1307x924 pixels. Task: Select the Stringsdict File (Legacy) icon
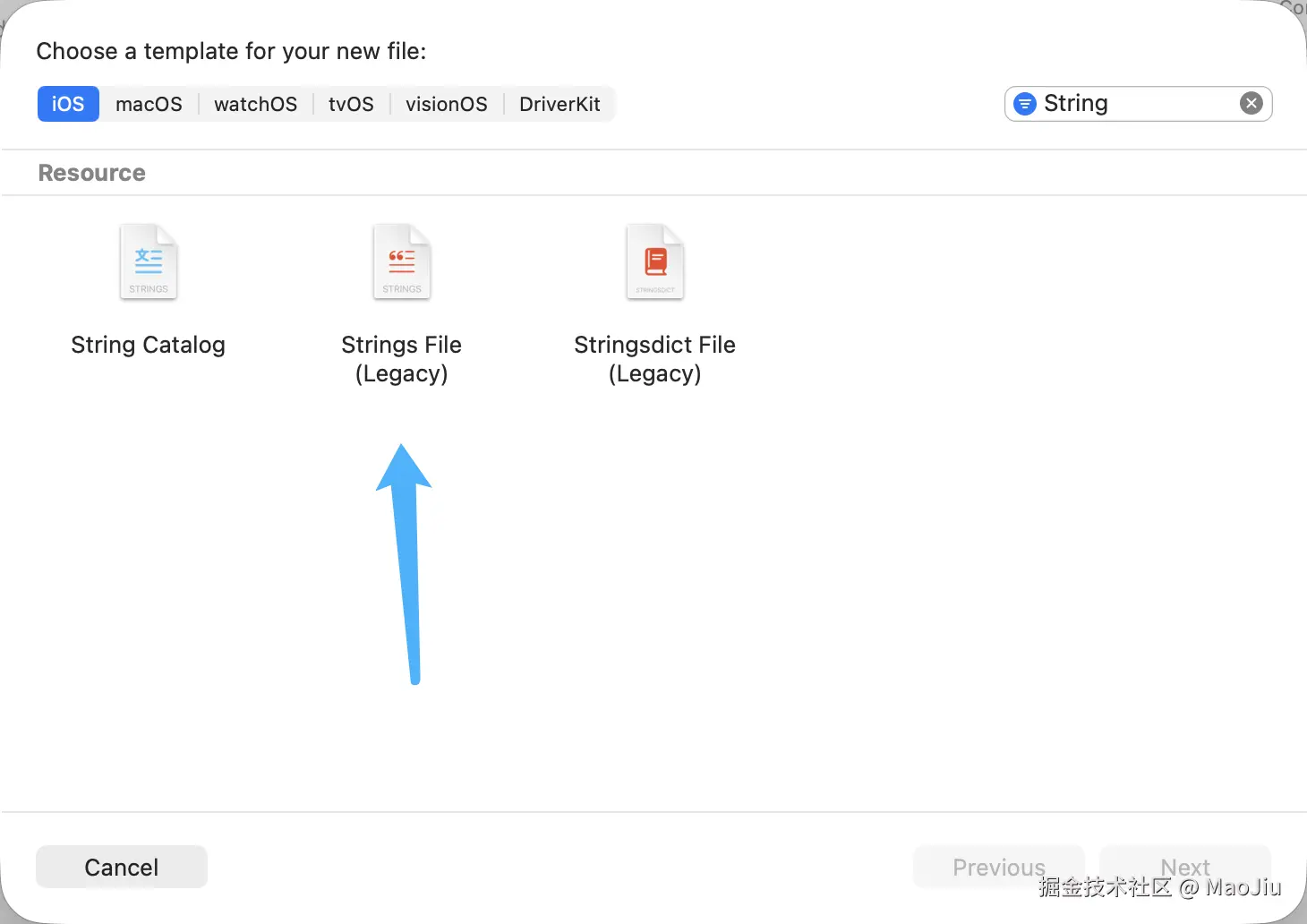point(655,261)
